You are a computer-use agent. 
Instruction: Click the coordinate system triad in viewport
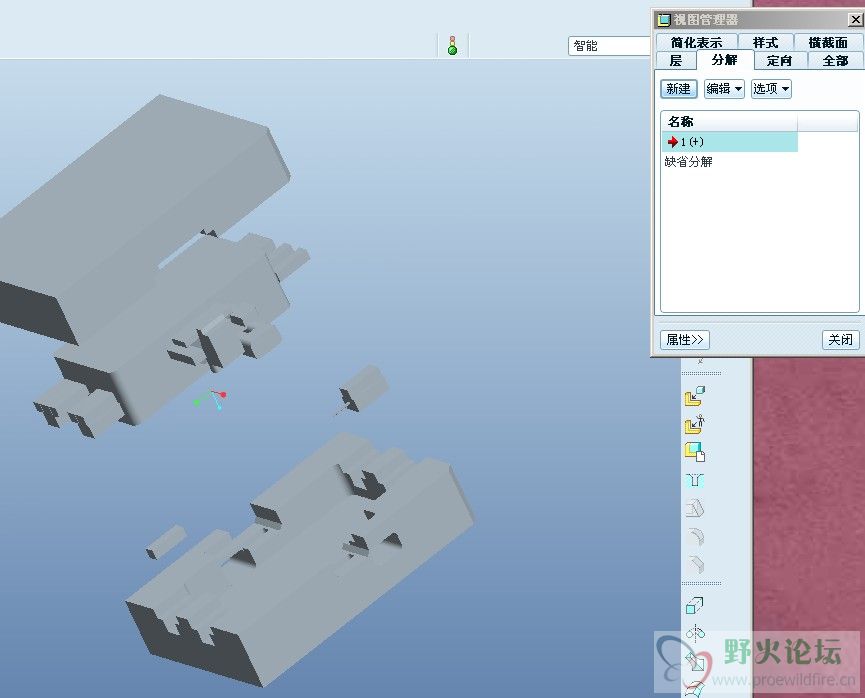[x=210, y=399]
